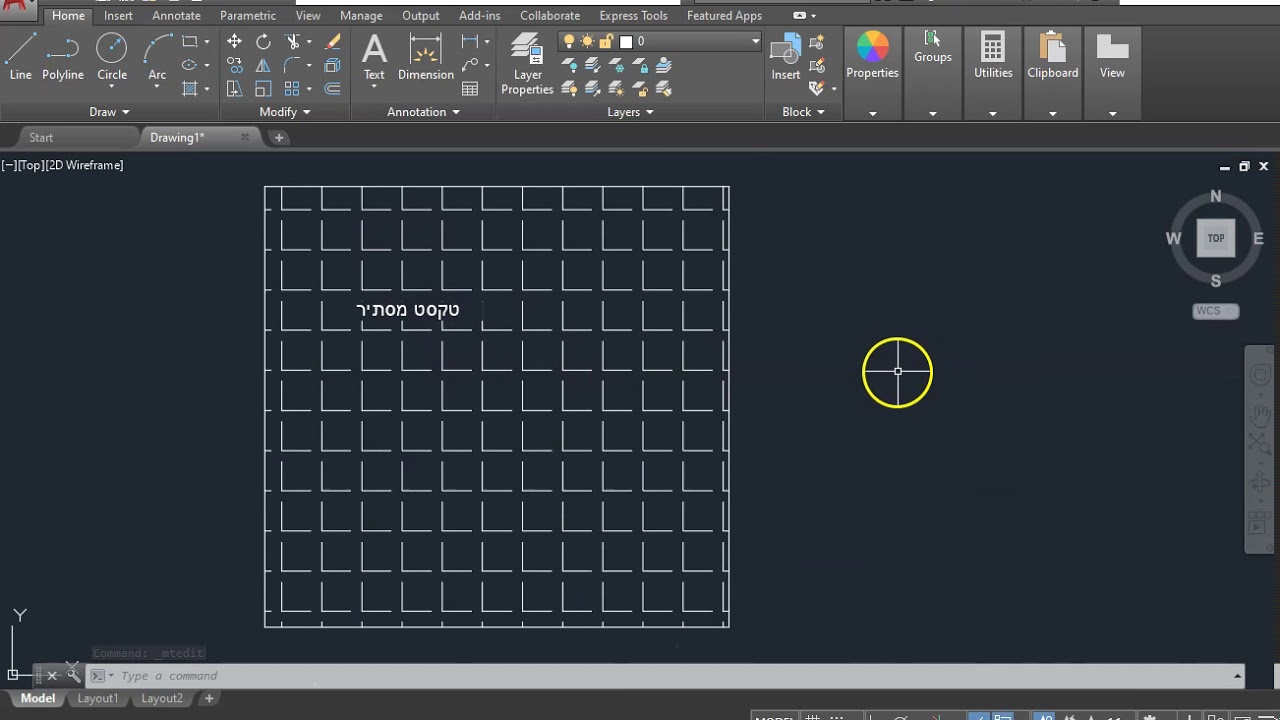The width and height of the screenshot is (1280, 720).
Task: Add a new layout tab
Action: point(209,699)
